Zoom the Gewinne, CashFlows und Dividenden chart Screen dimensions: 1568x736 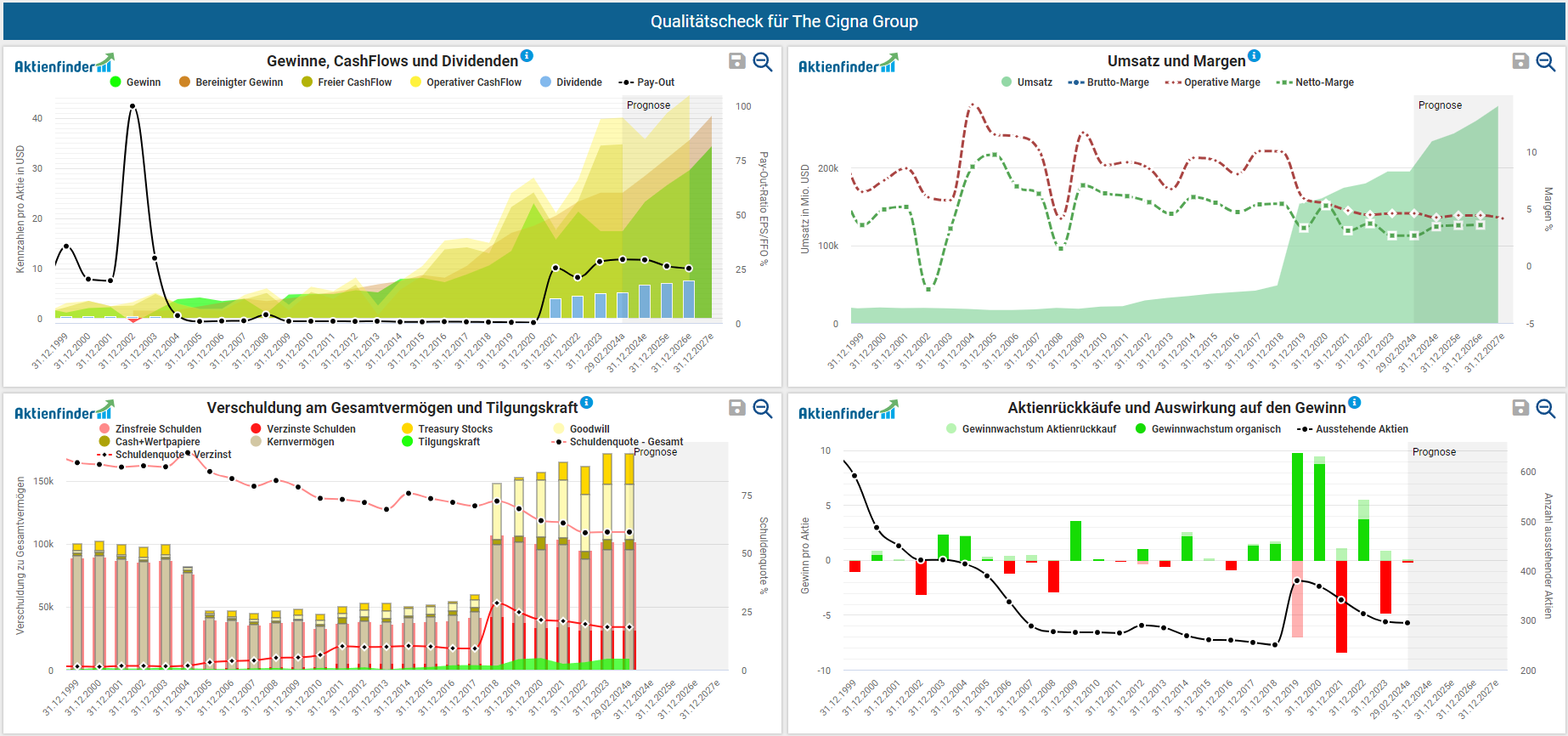click(763, 61)
